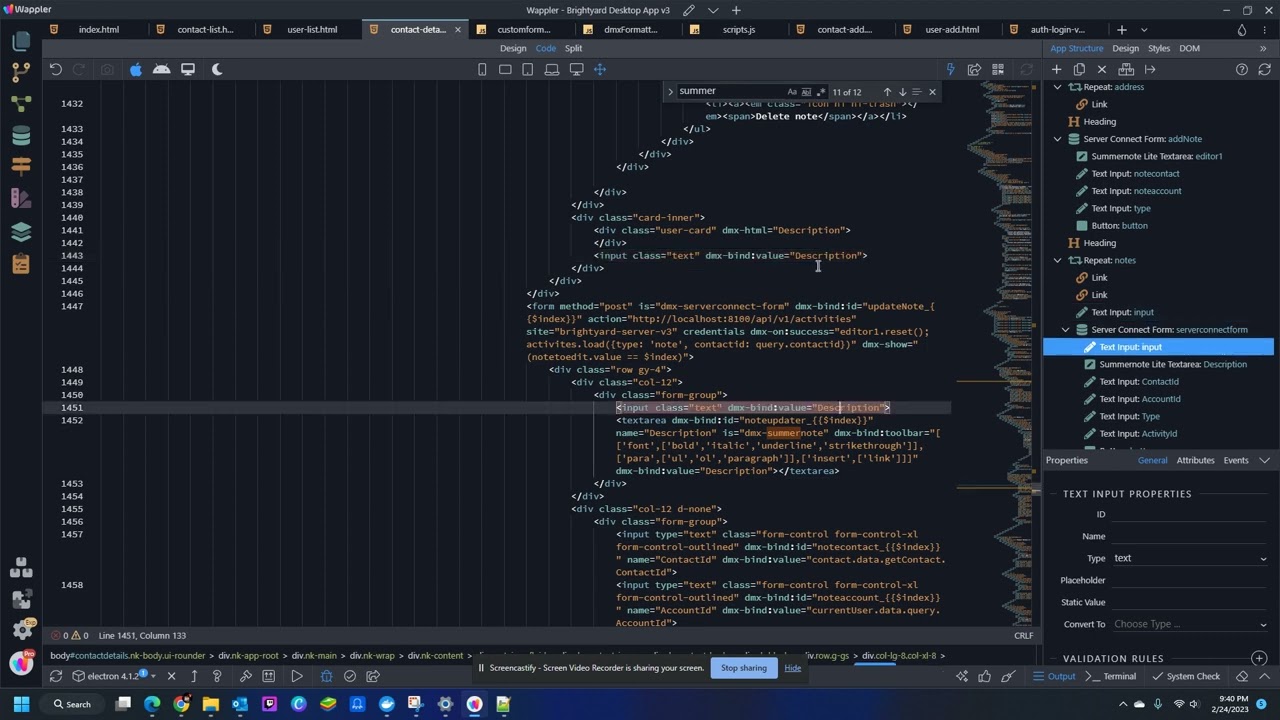Collapse Server Connect Form: addNote node
Screen dimensions: 1280x720
coord(1057,139)
